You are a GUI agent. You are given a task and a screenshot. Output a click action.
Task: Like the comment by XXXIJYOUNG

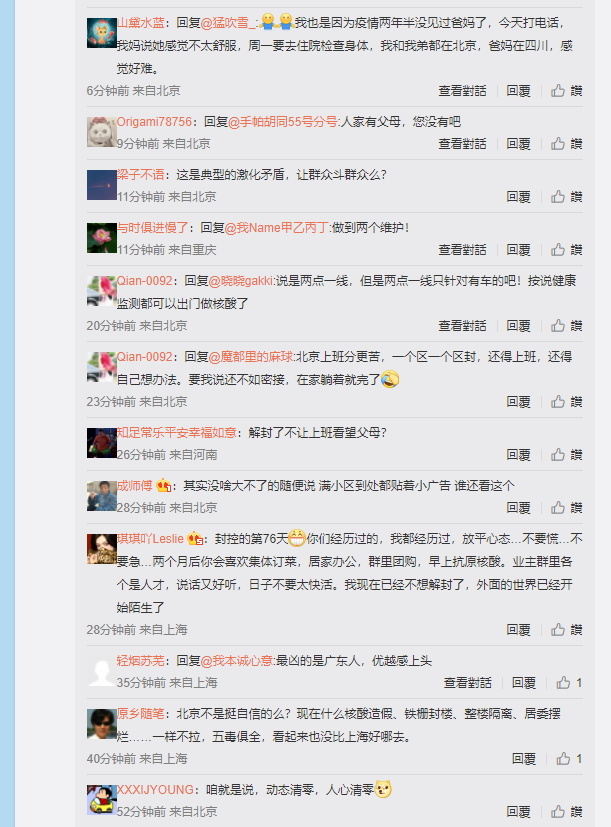click(x=566, y=812)
